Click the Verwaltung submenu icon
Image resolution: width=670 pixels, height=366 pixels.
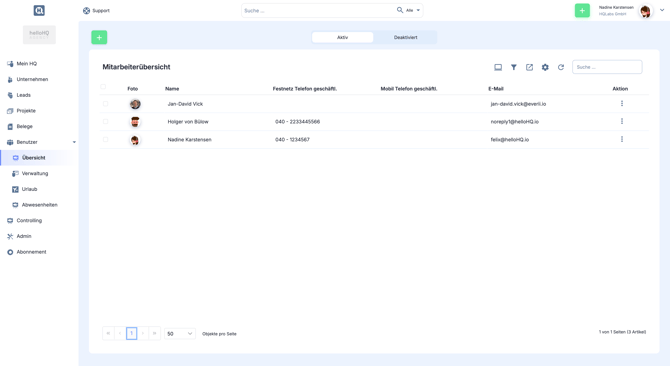(x=15, y=173)
